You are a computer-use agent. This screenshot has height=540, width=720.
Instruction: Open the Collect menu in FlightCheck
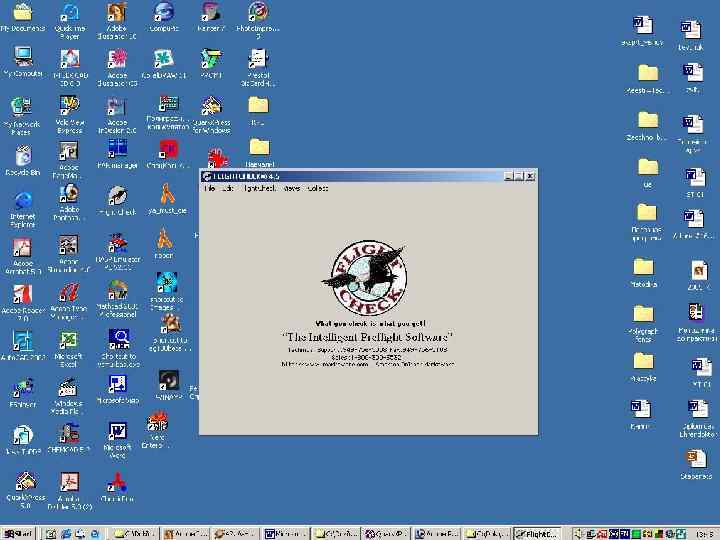pos(318,188)
